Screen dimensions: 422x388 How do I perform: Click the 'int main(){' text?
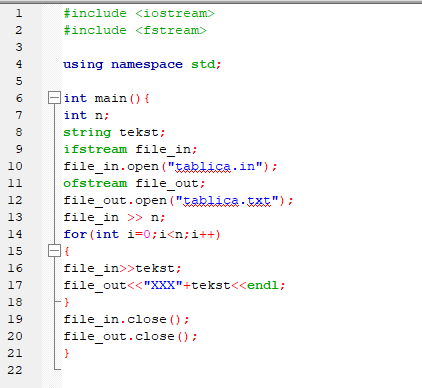[x=107, y=98]
